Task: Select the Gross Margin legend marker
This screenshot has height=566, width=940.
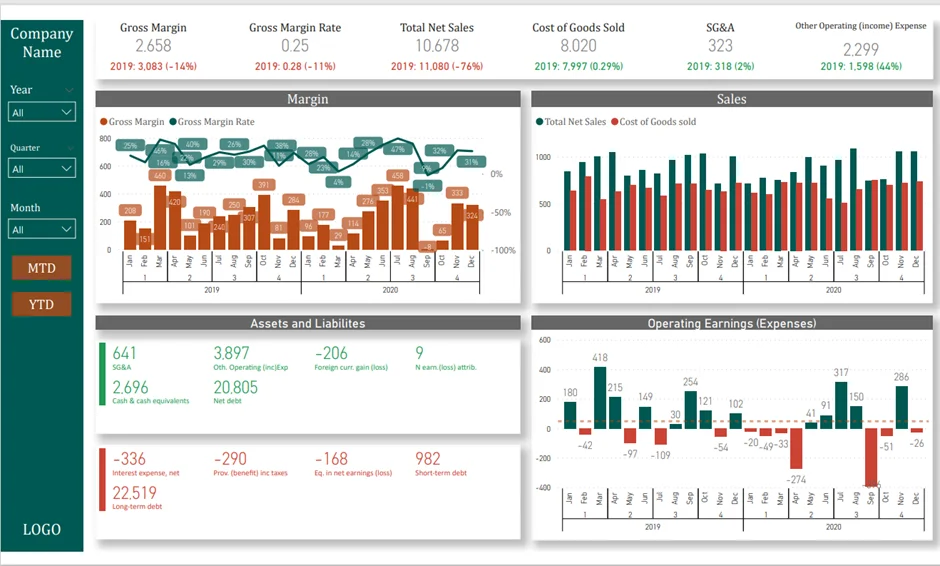Action: point(104,122)
